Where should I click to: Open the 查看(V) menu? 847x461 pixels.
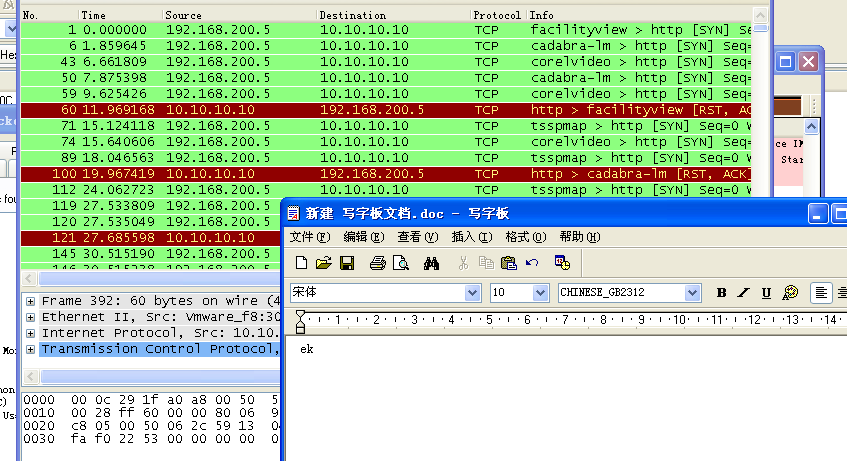pos(418,237)
